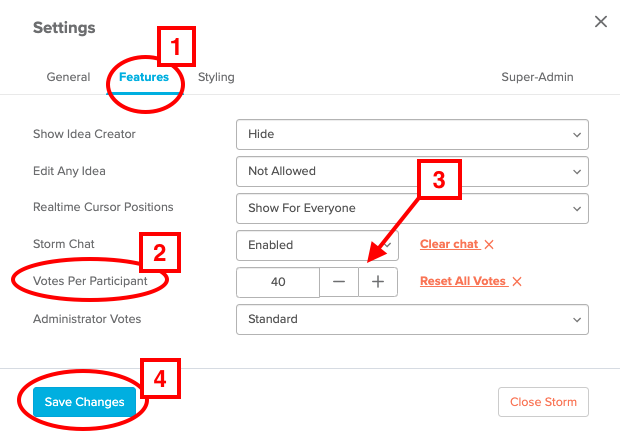Screen dimensions: 620x431
Task: Click the chevron on the Administrator Votes dropdown
Action: click(577, 320)
